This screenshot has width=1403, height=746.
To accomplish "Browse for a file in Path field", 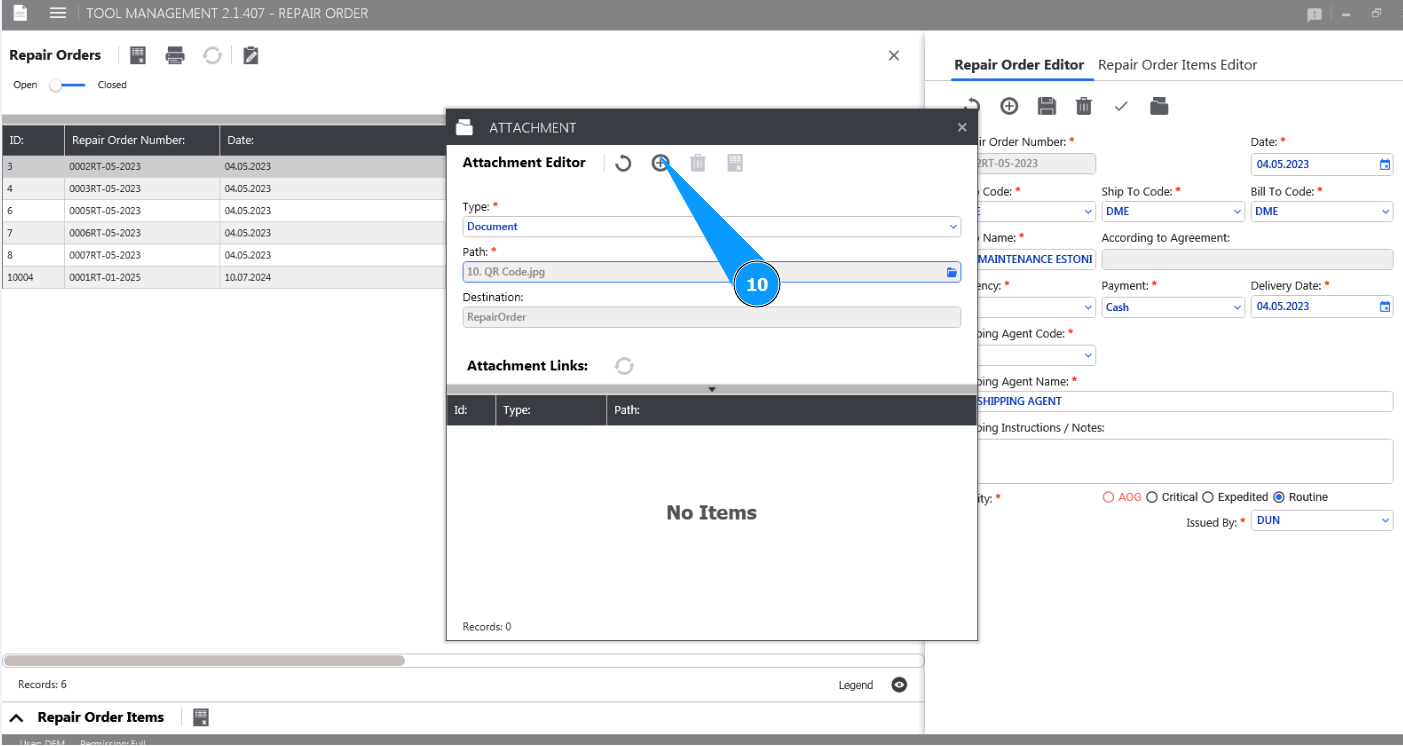I will pyautogui.click(x=952, y=272).
